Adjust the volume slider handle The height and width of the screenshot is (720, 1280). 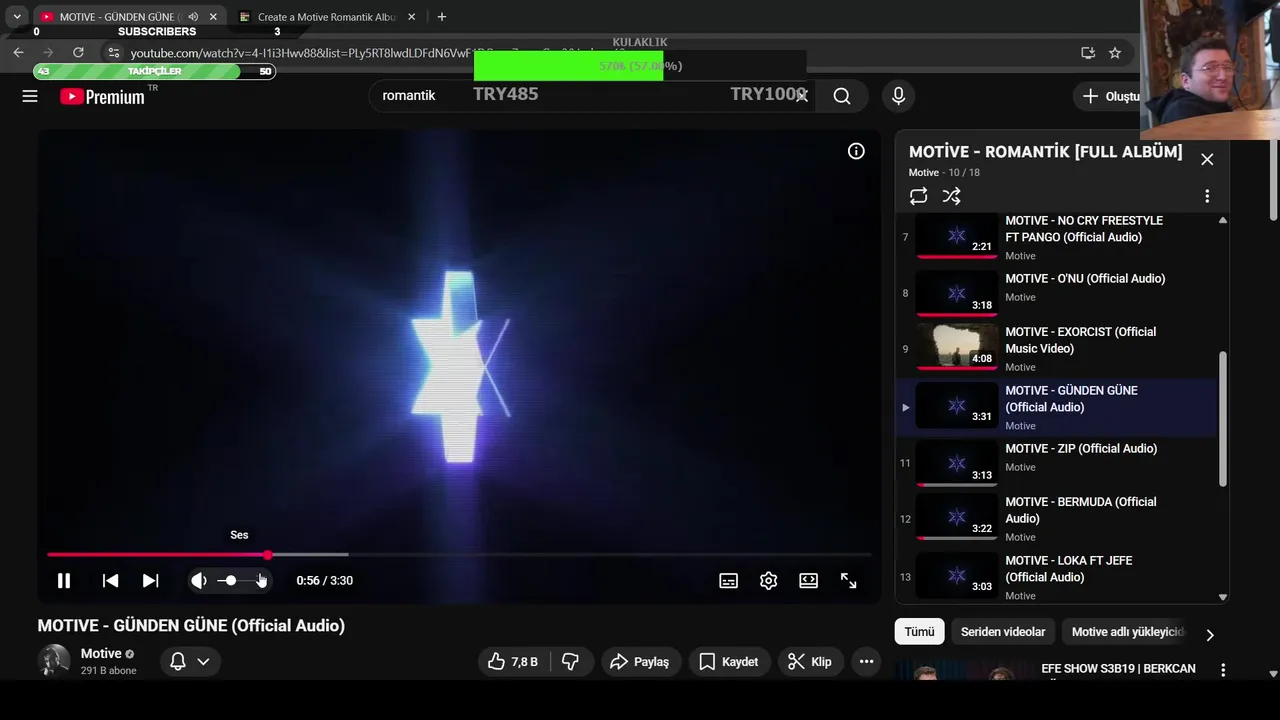point(231,581)
